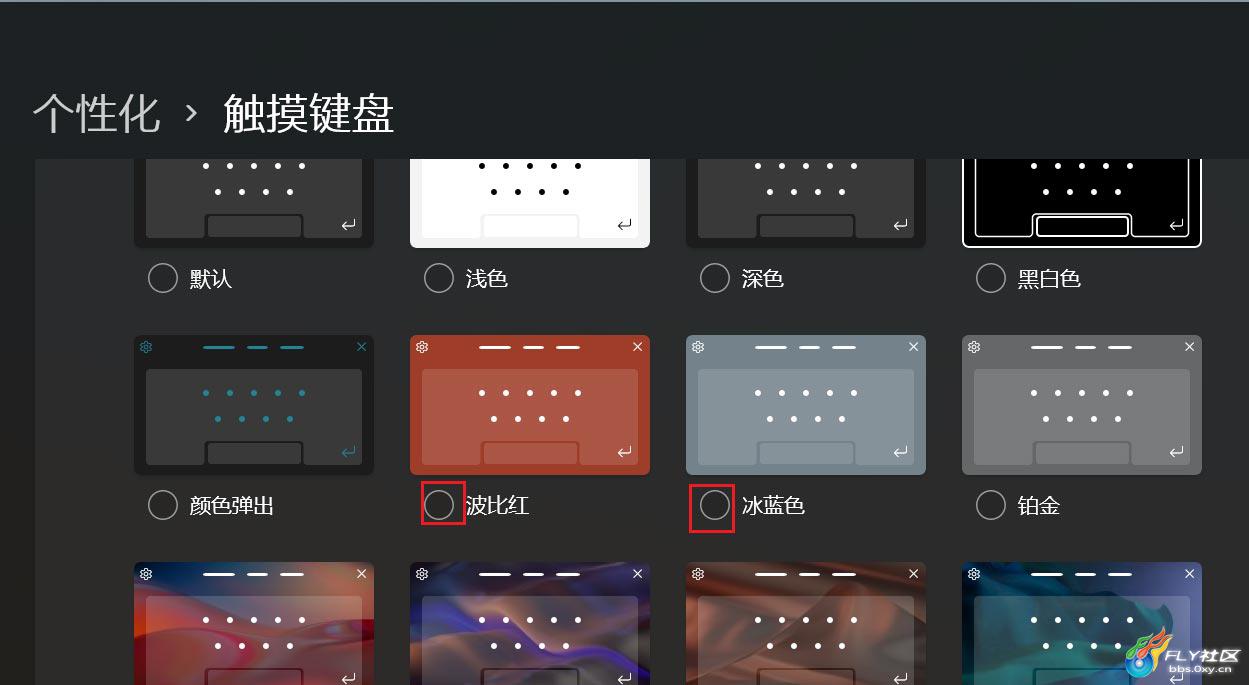Pick the 冰蓝色 radio button
This screenshot has width=1249, height=685.
pyautogui.click(x=715, y=505)
